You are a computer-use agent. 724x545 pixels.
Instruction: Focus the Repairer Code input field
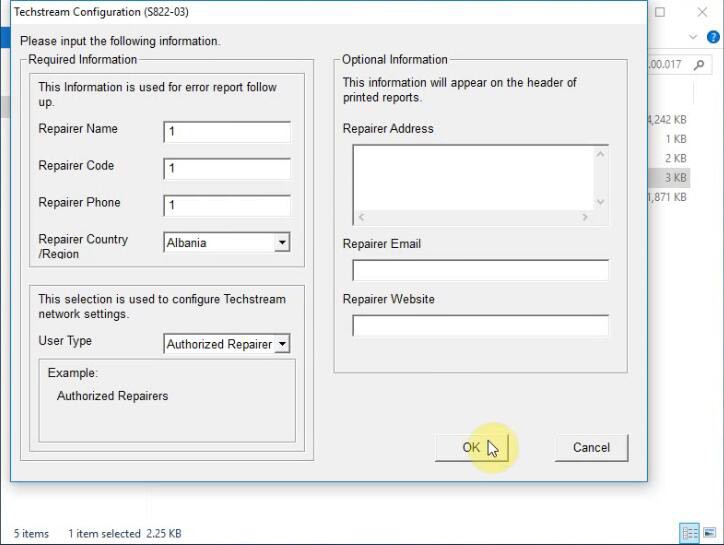pyautogui.click(x=227, y=168)
